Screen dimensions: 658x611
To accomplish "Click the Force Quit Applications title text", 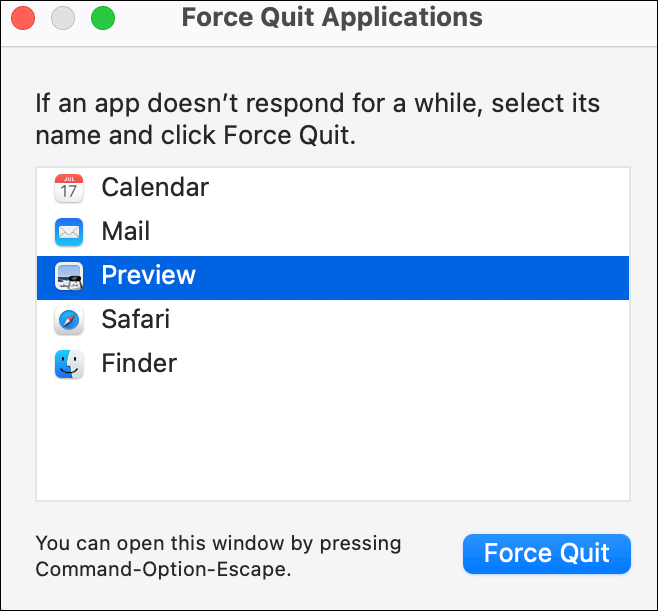I will 332,18.
